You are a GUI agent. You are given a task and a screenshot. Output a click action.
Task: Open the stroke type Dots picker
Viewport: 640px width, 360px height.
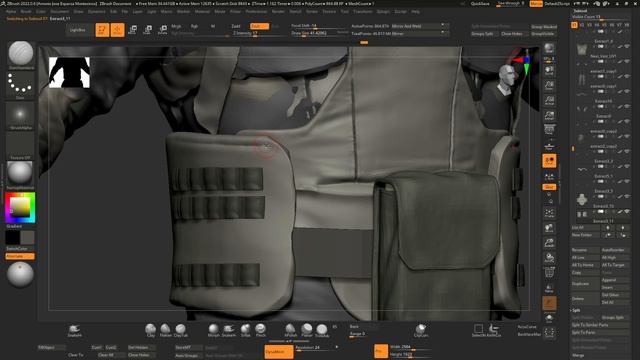click(20, 85)
